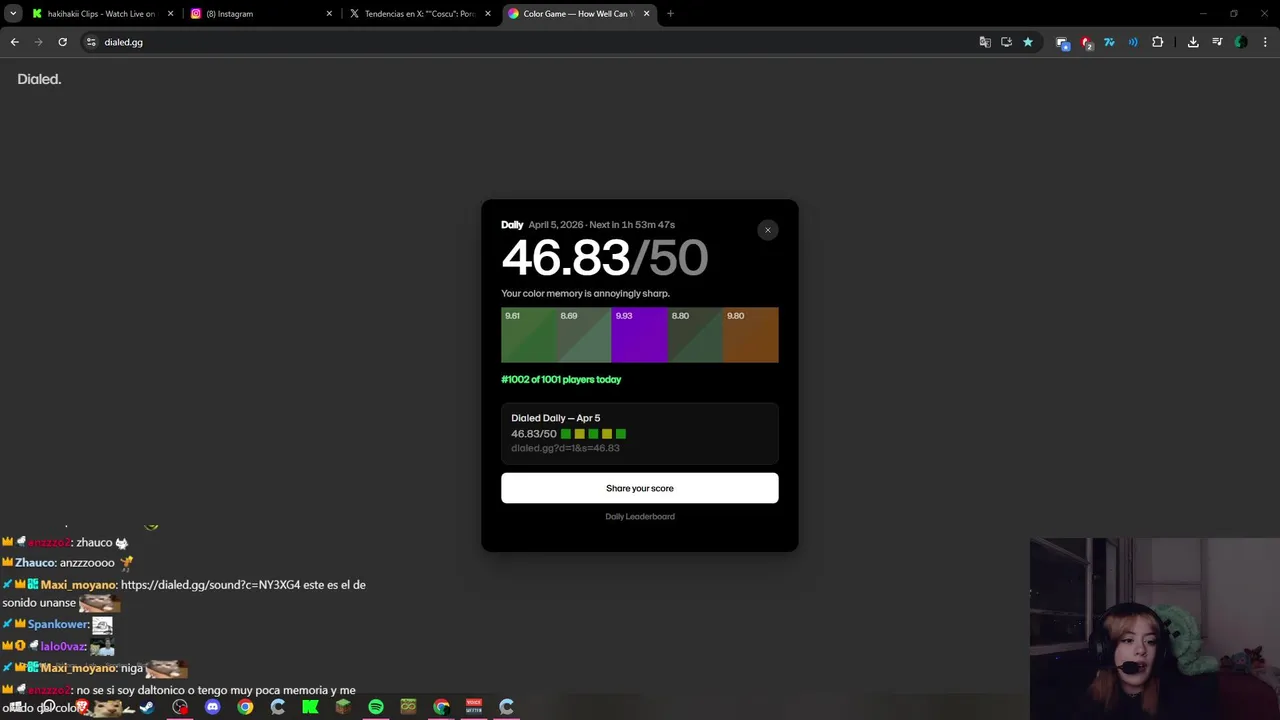Open Spotify from the taskbar
This screenshot has height=720, width=1280.
[x=375, y=707]
